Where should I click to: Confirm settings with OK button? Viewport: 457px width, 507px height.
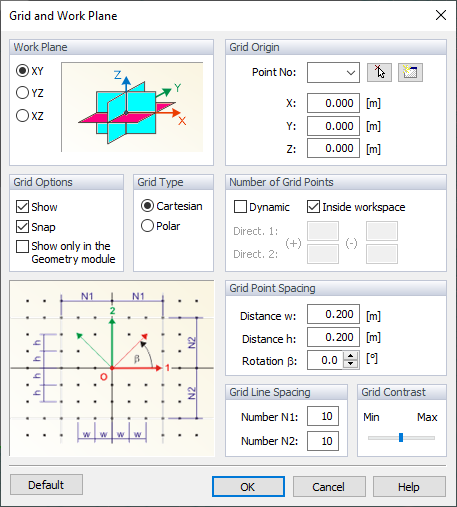pyautogui.click(x=248, y=487)
